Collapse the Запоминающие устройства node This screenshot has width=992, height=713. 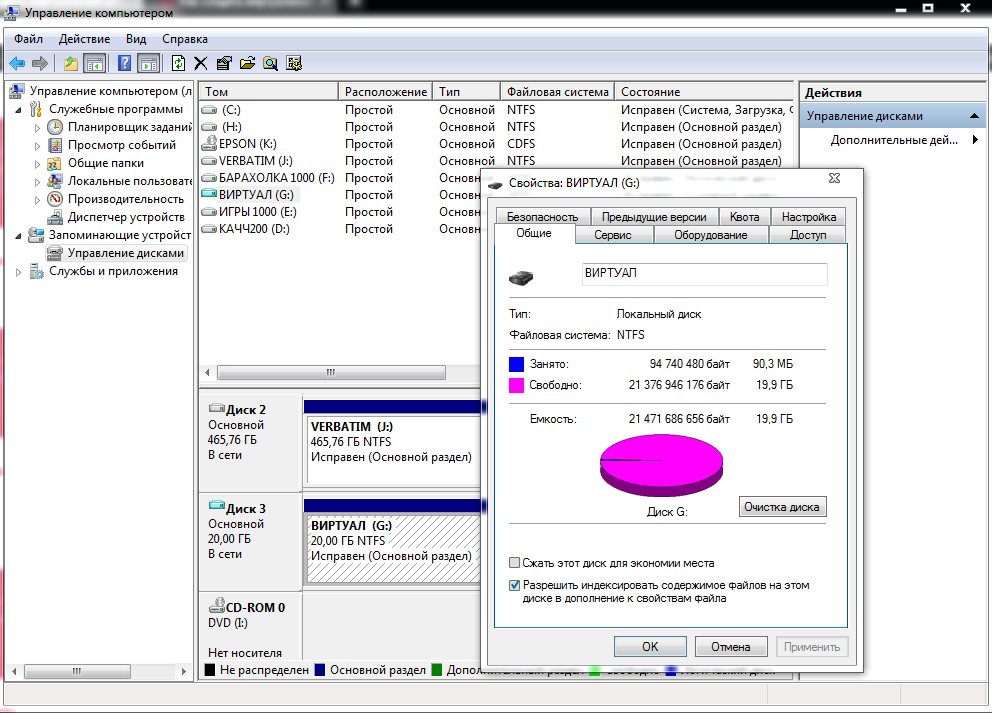18,236
